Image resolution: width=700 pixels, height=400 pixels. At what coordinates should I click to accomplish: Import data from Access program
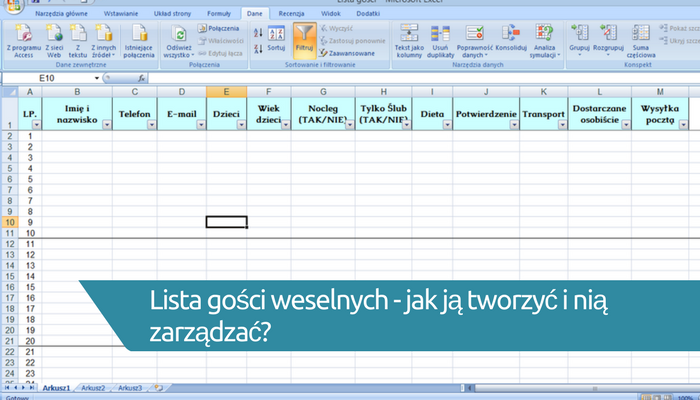pyautogui.click(x=24, y=41)
